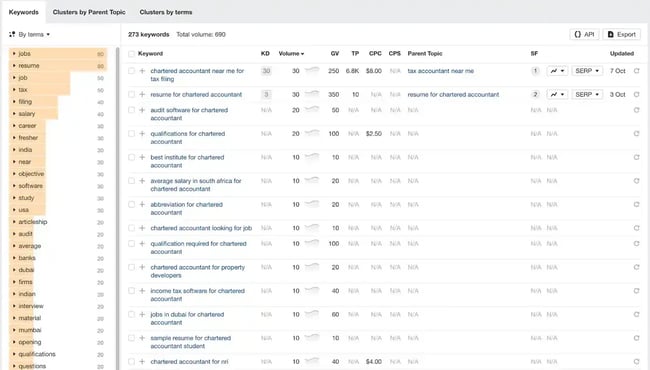
Task: Select the 'dubai' term in sidebar
Action: [x=26, y=270]
